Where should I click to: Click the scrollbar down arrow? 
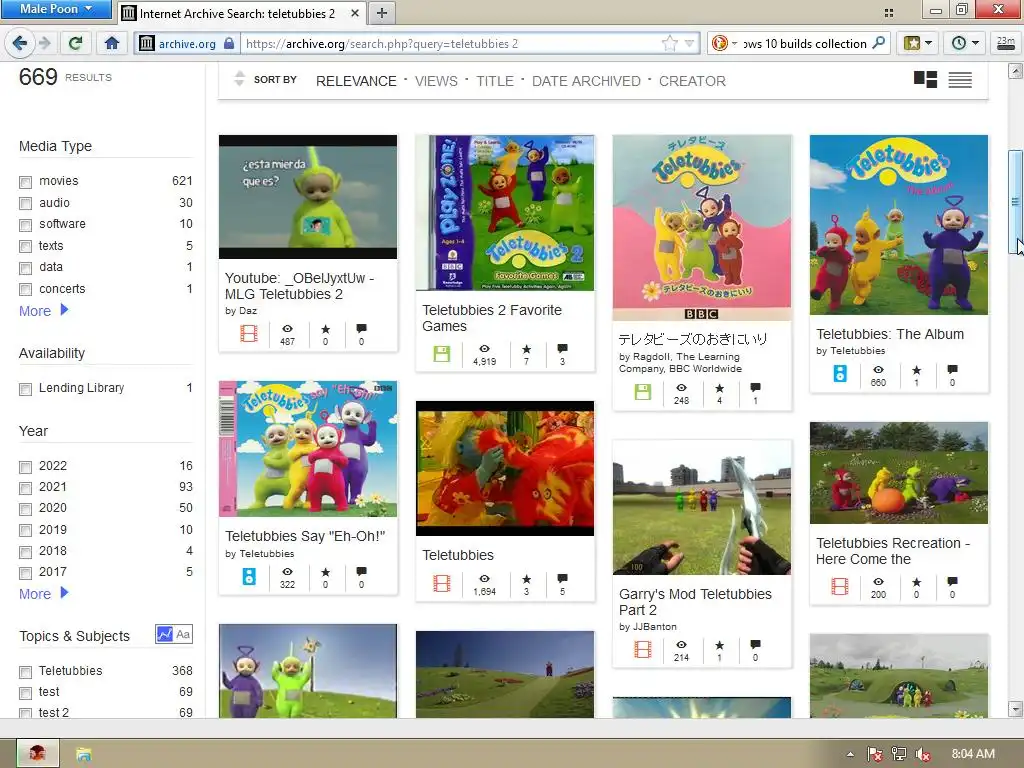[x=1016, y=709]
